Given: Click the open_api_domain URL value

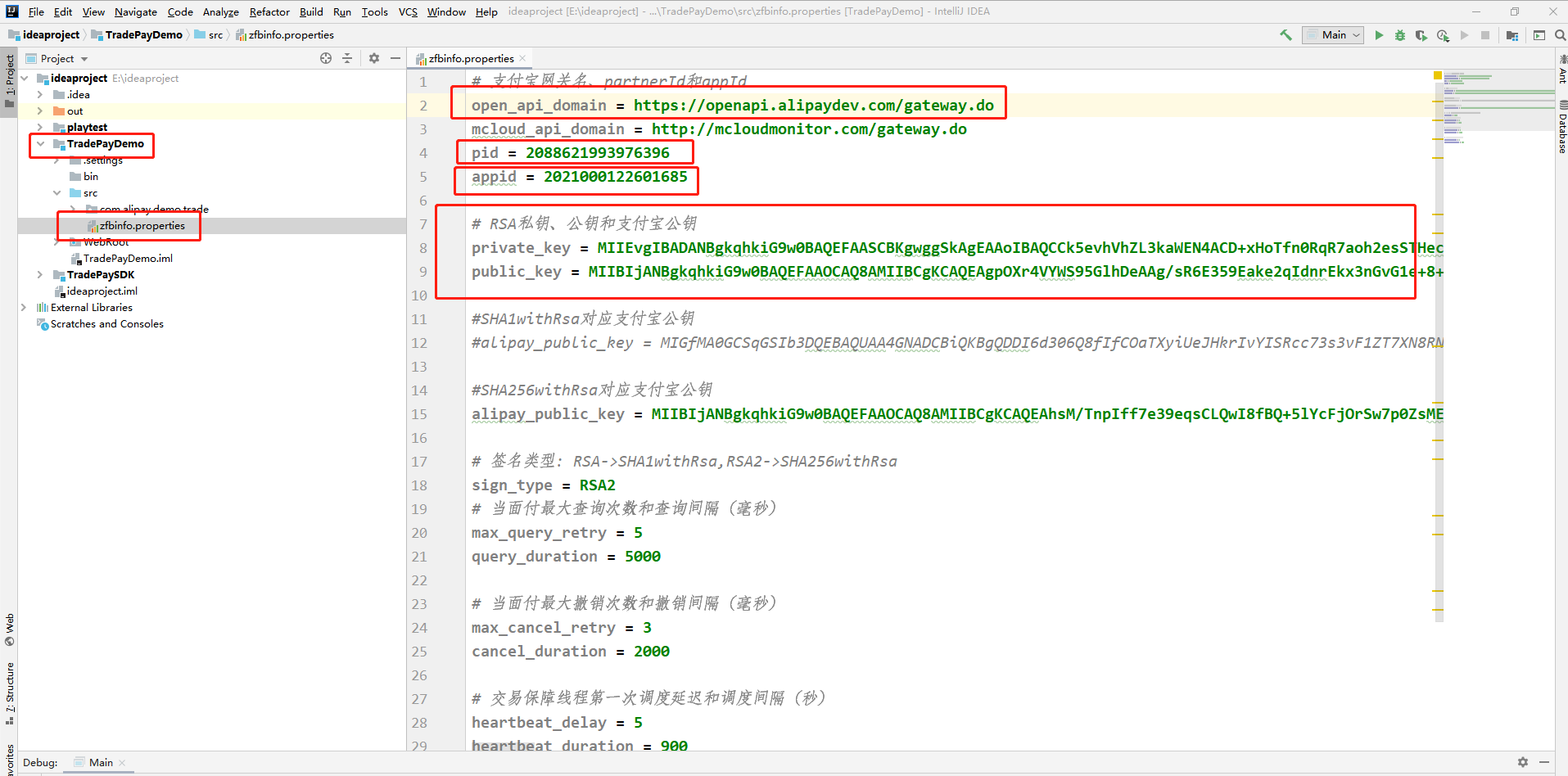Looking at the screenshot, I should point(813,106).
